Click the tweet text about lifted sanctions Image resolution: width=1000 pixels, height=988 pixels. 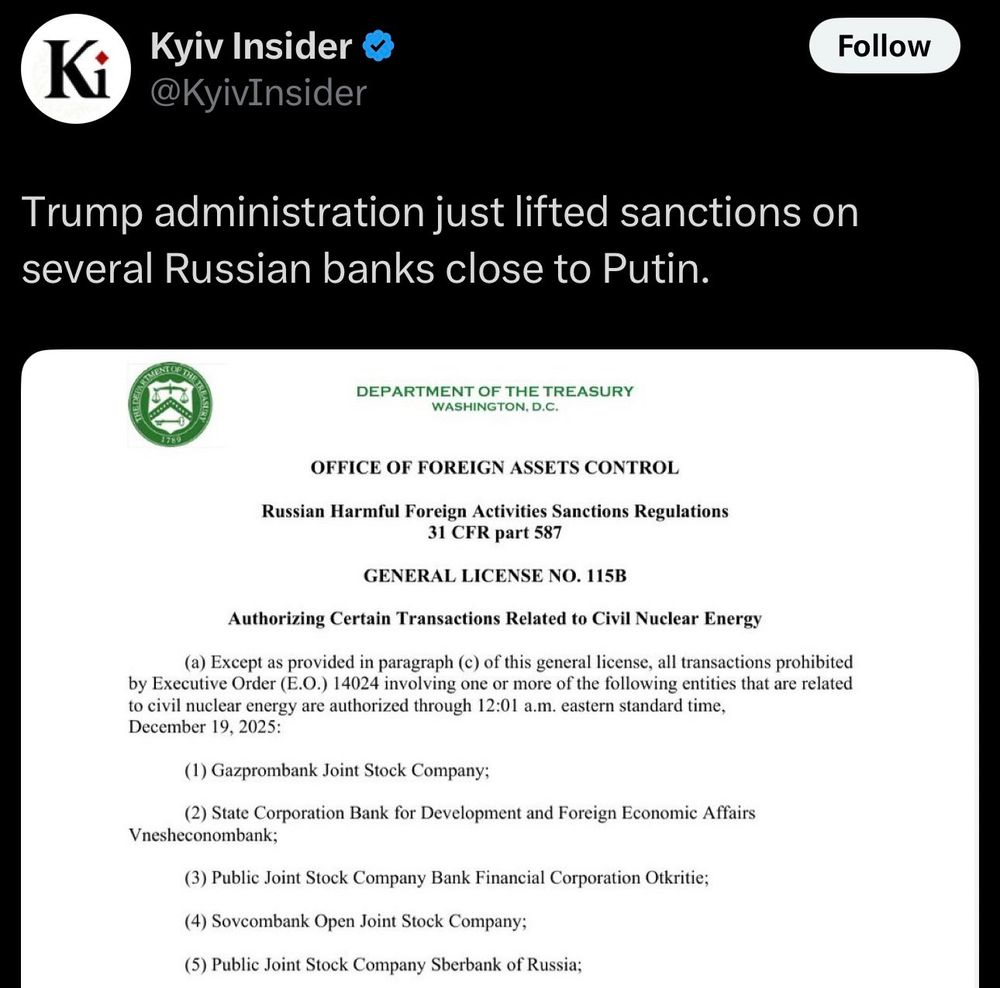(x=440, y=240)
